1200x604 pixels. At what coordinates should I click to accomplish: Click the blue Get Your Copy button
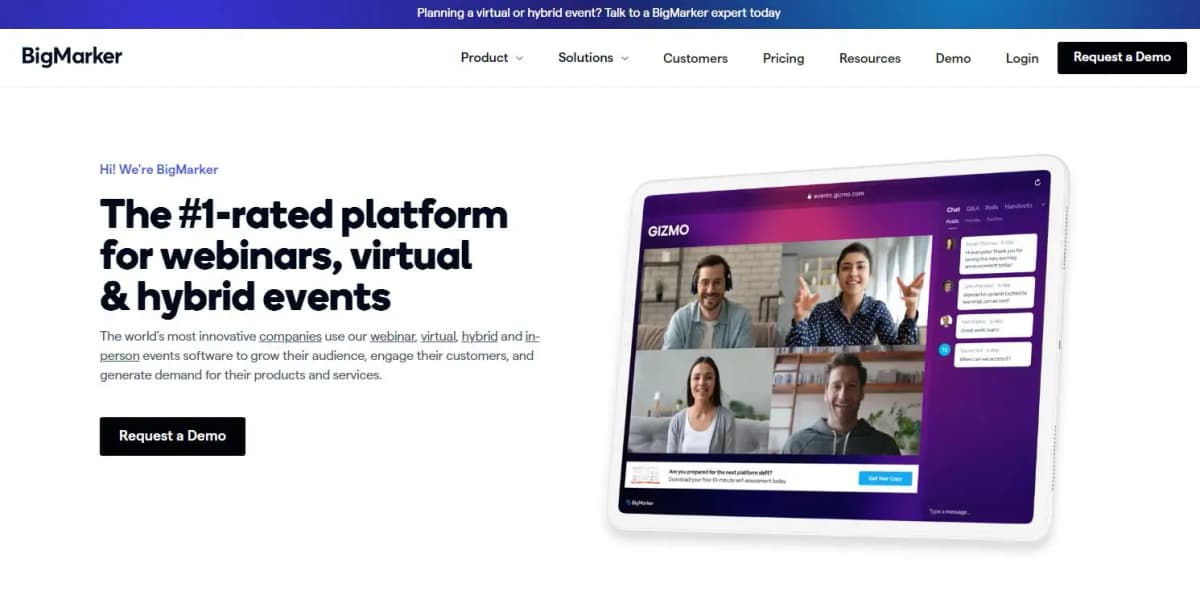pyautogui.click(x=885, y=478)
